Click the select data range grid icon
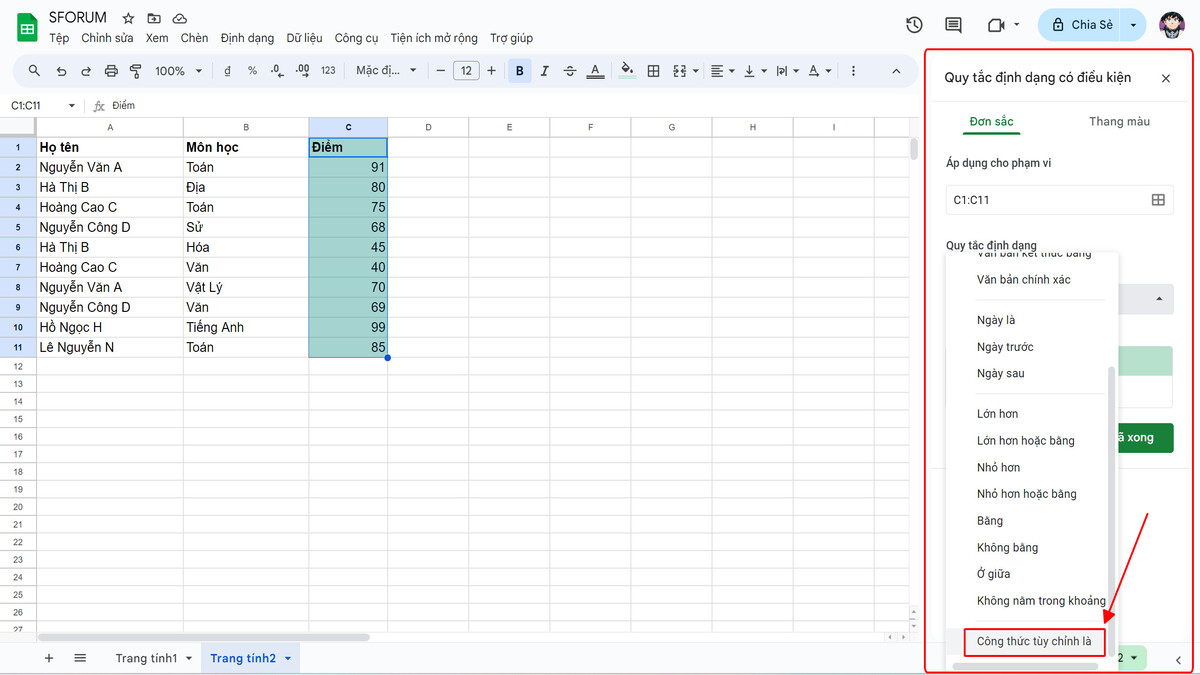Image resolution: width=1200 pixels, height=675 pixels. [1158, 200]
